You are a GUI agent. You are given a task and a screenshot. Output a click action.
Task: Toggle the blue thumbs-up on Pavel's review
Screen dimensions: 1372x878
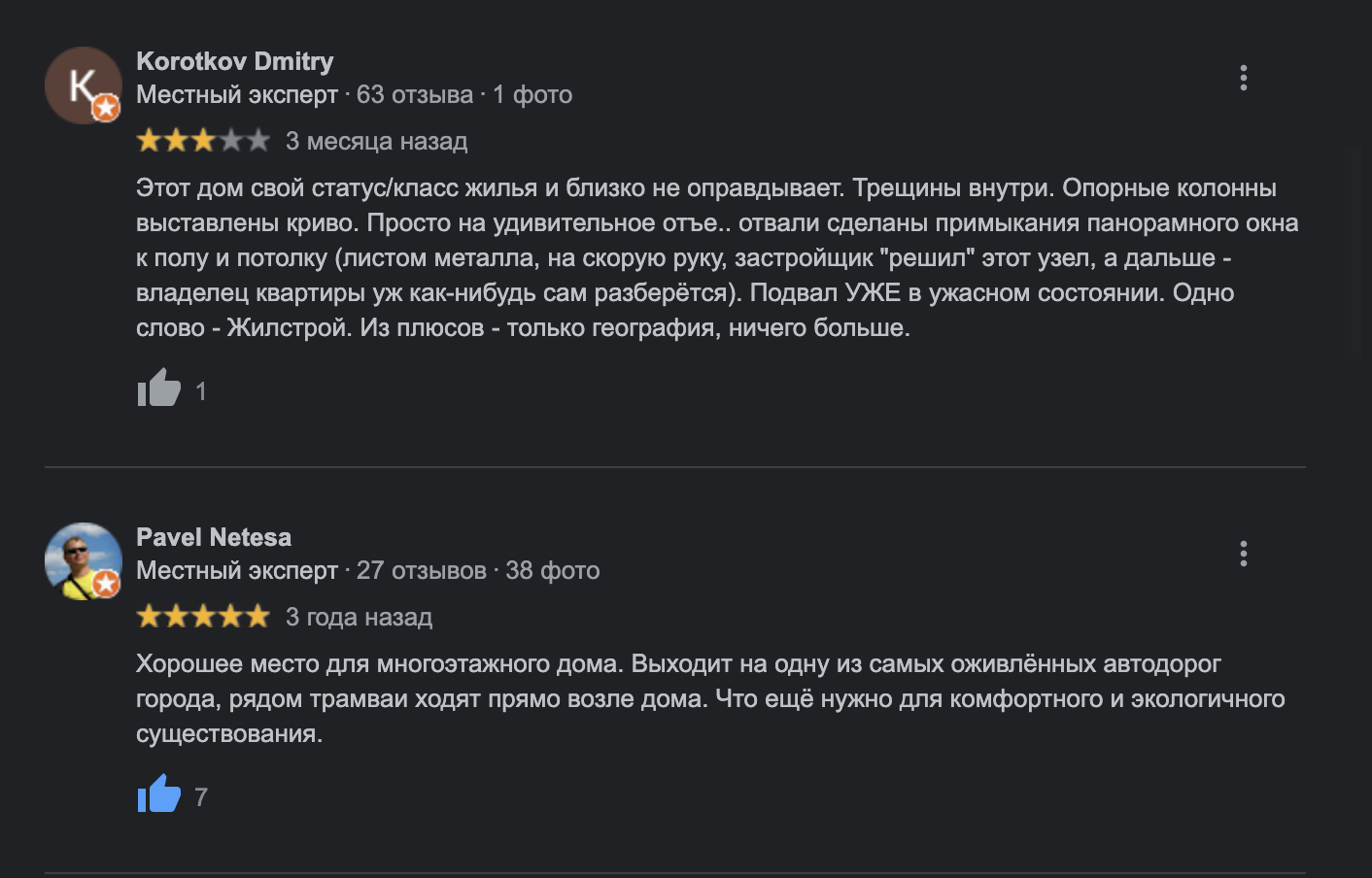(159, 794)
